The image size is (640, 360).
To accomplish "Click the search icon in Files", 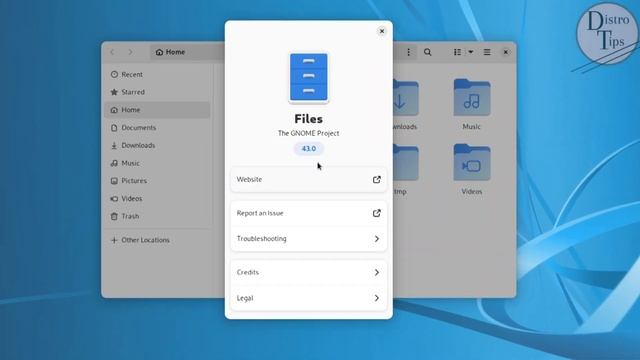I will pos(427,52).
